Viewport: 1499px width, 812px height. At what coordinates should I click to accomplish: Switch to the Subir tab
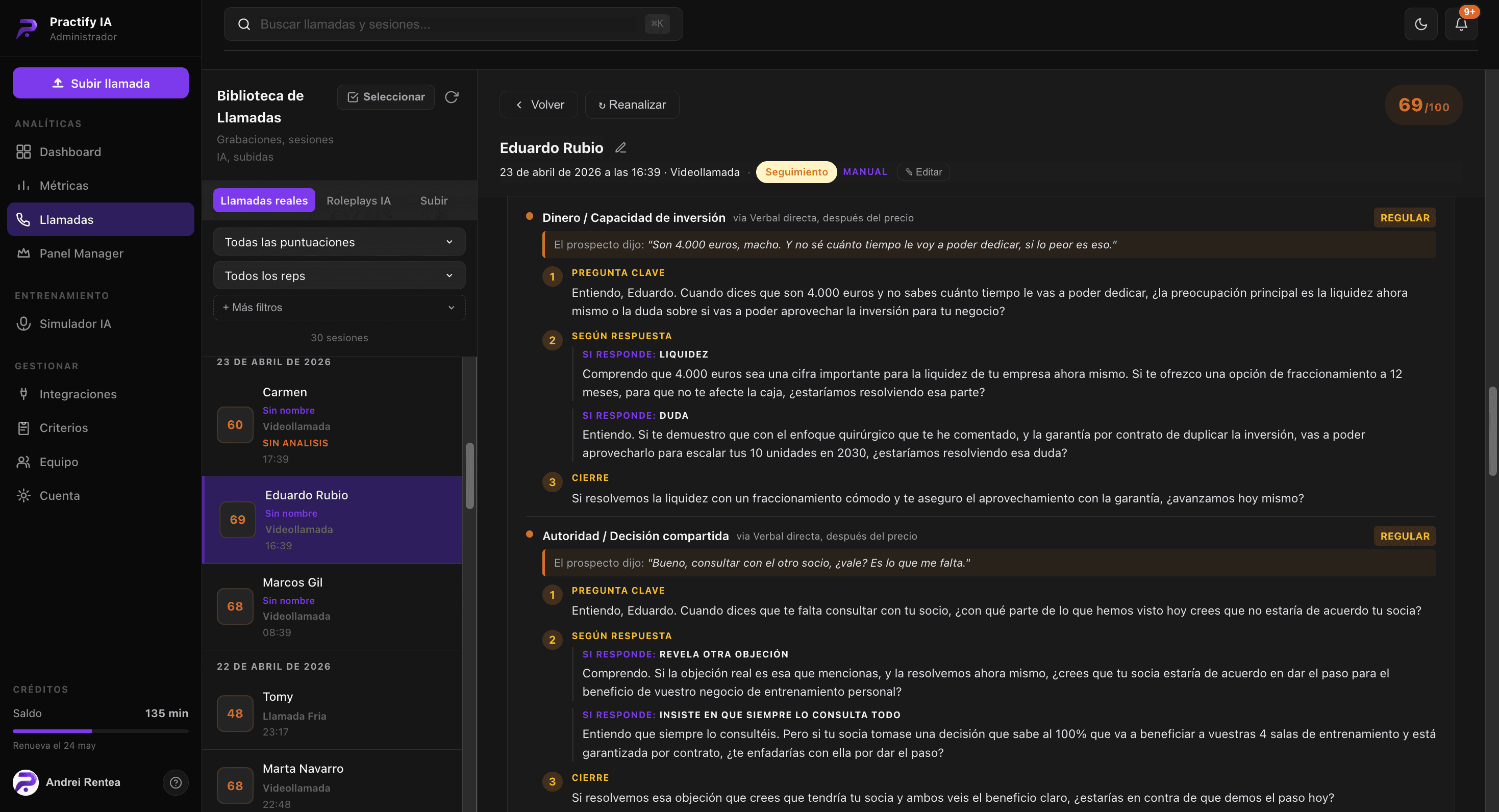434,200
